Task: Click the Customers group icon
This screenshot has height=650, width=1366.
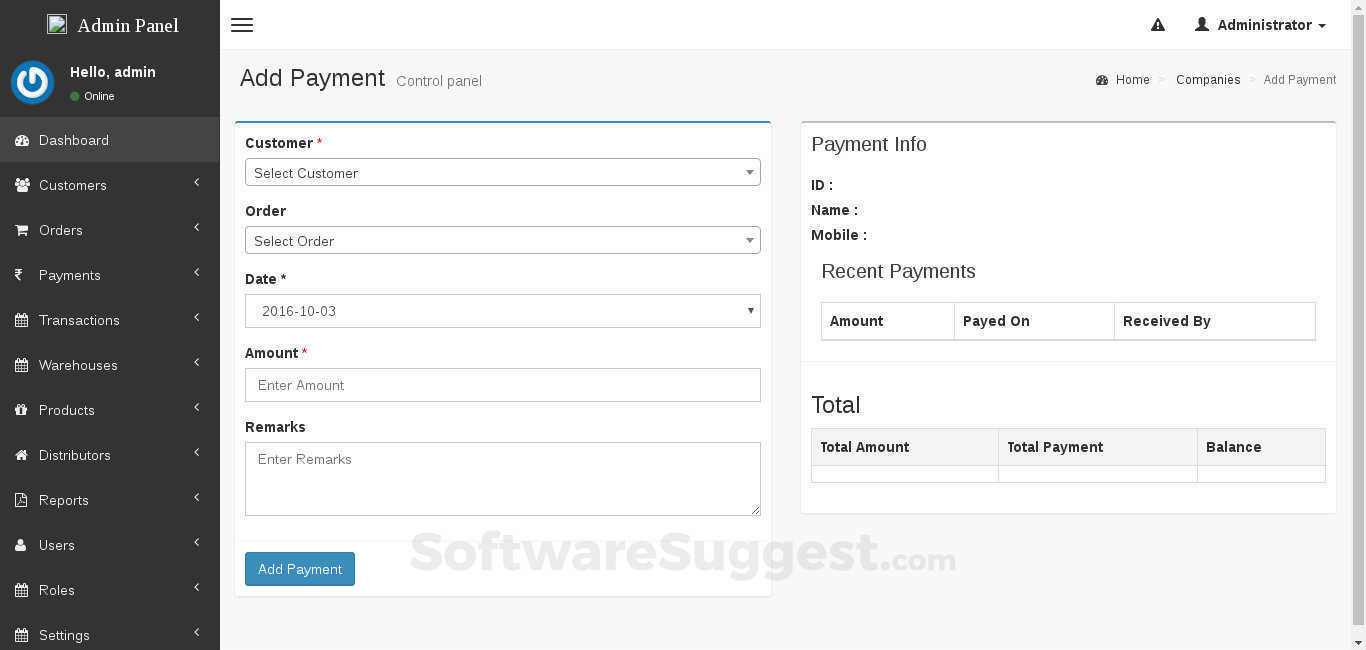Action: 22,185
